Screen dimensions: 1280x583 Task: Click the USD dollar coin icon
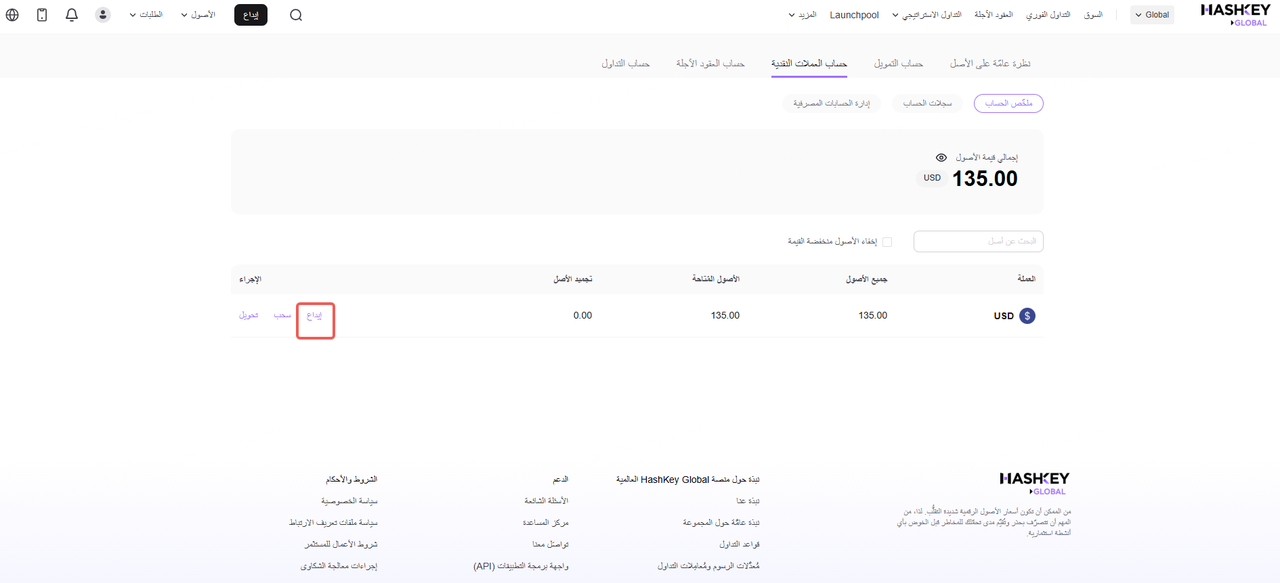coord(1027,316)
